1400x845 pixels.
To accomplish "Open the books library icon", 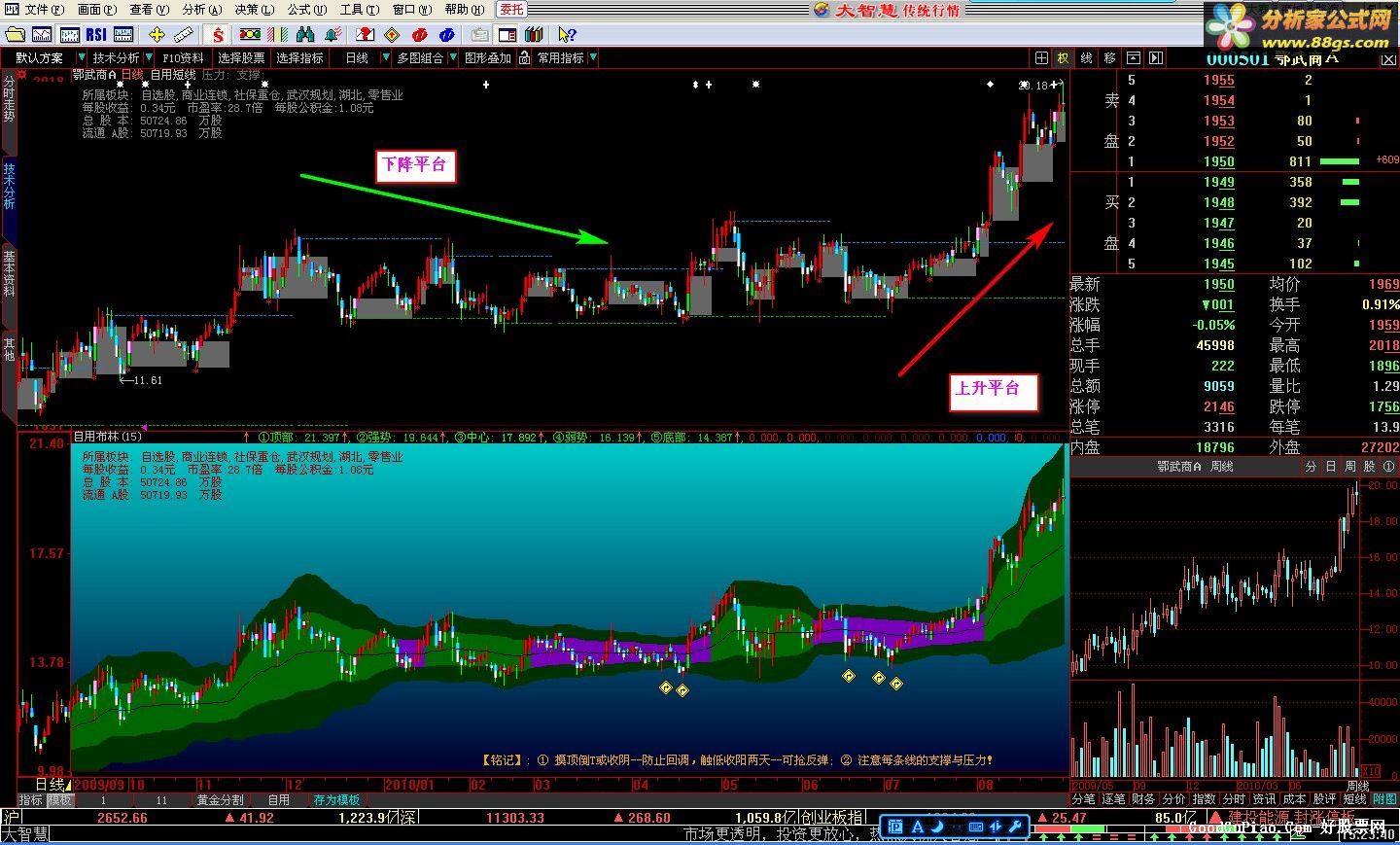I will pyautogui.click(x=535, y=35).
